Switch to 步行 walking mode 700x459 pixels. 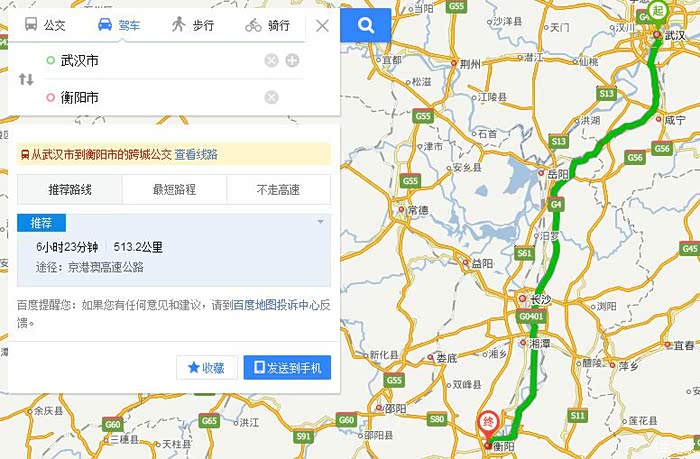coord(193,25)
